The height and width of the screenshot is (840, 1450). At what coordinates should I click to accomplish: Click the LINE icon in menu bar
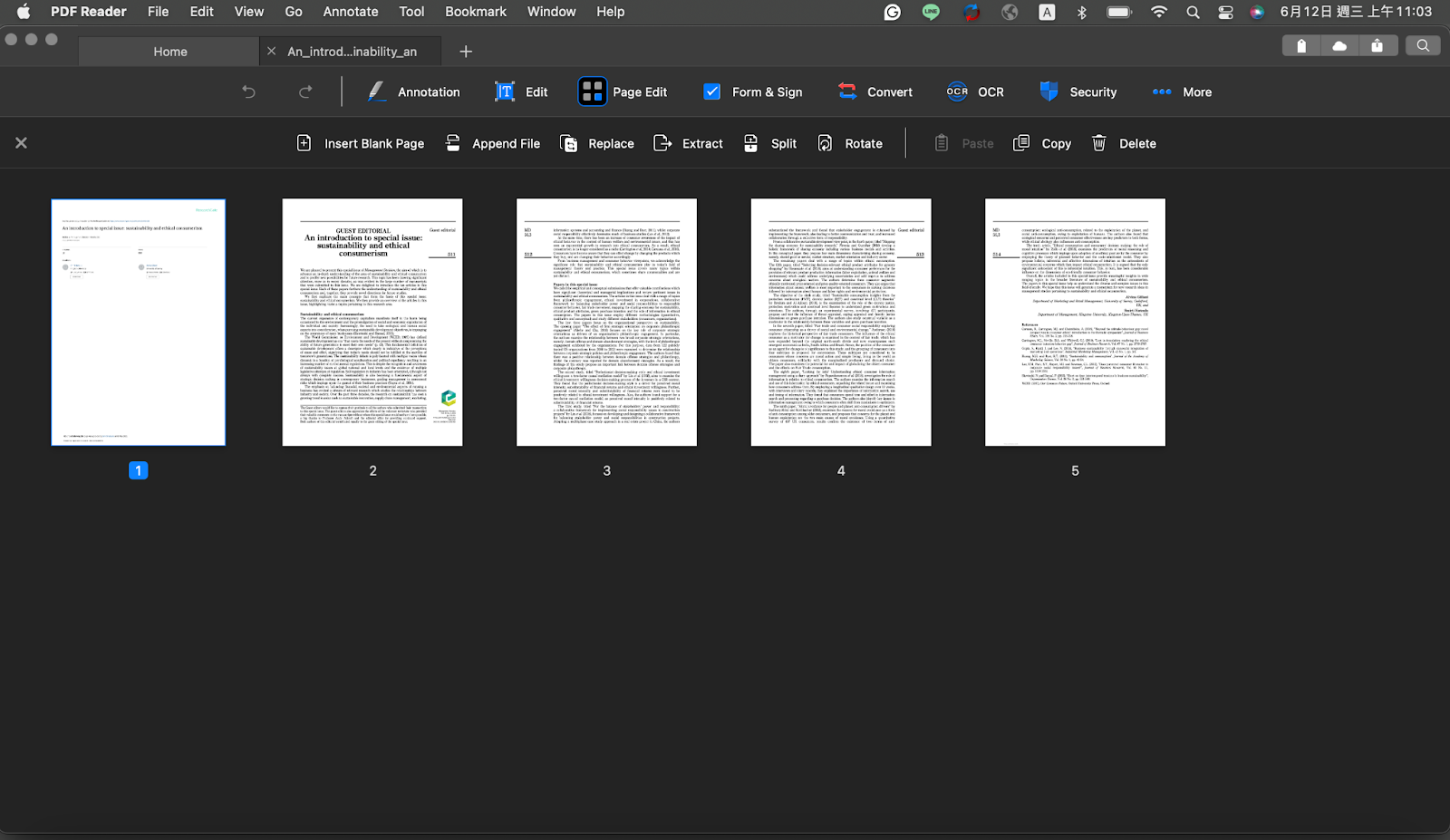[931, 12]
